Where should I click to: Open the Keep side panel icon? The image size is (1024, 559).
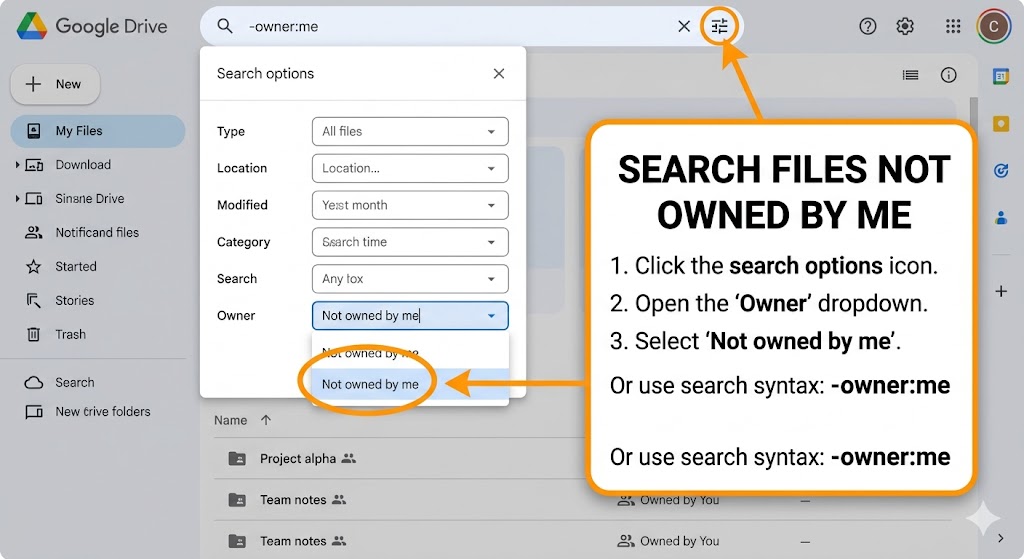[1000, 123]
